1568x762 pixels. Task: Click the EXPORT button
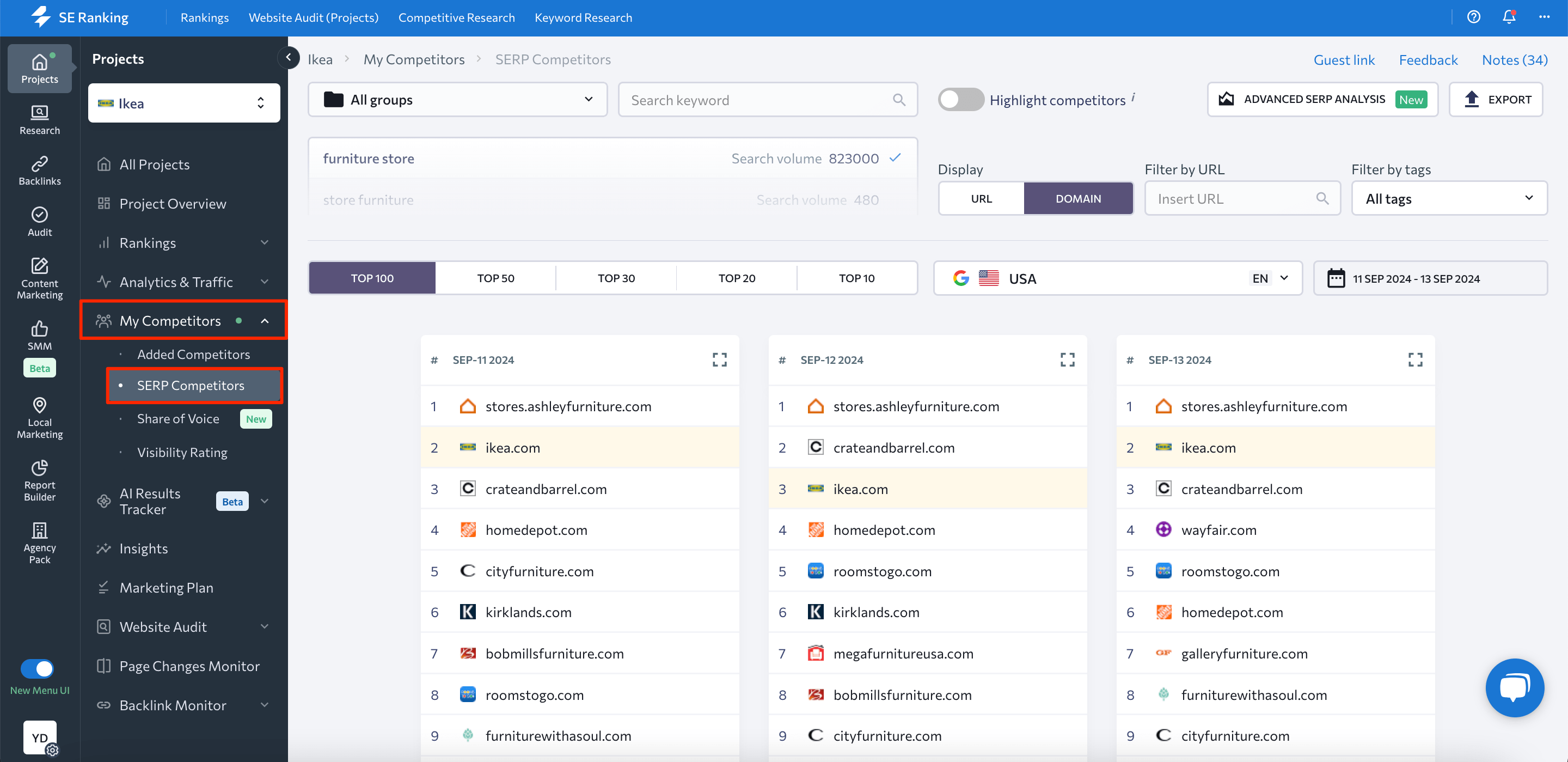pyautogui.click(x=1496, y=99)
